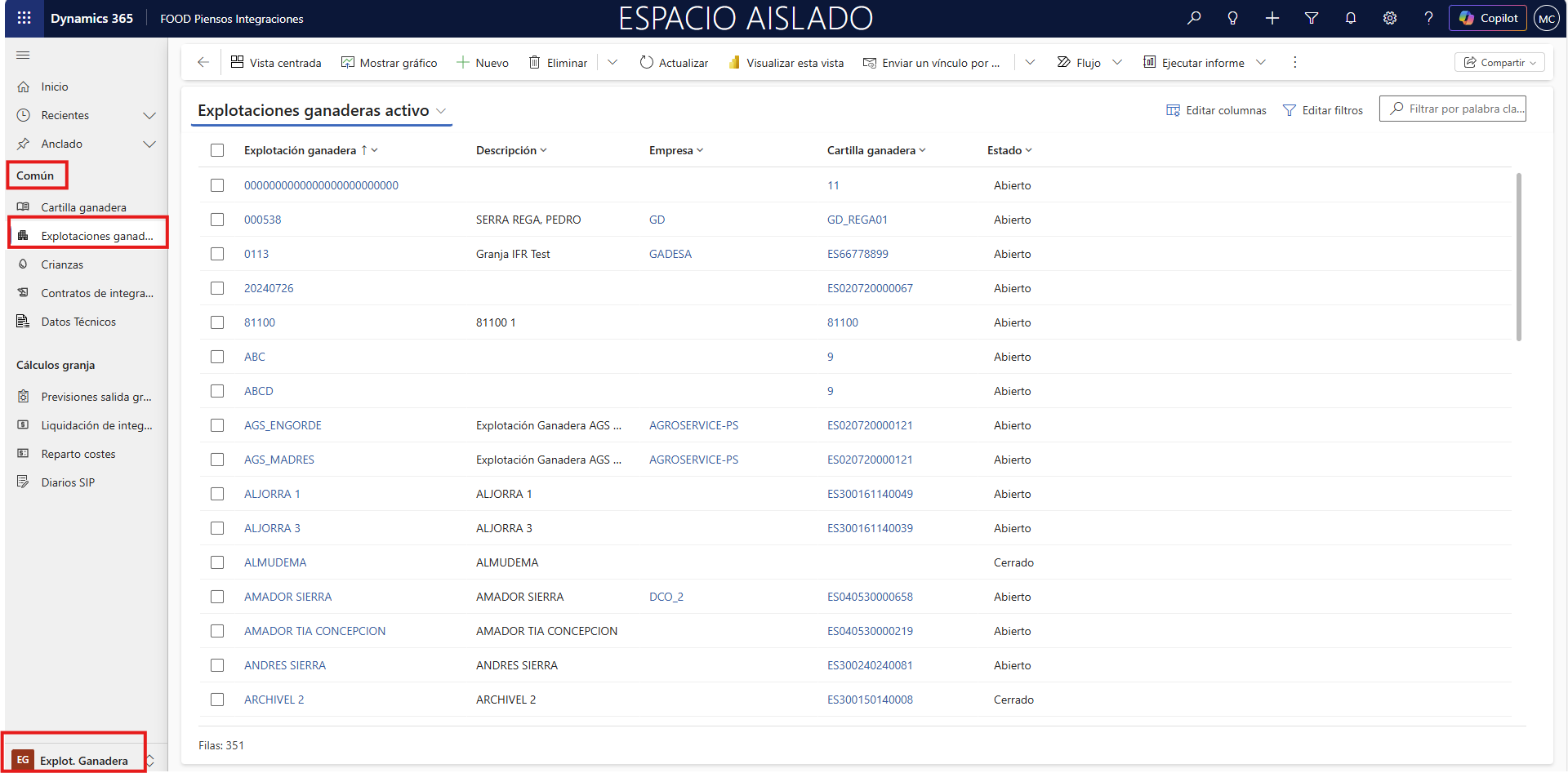Open the settings gear icon

click(x=1389, y=18)
